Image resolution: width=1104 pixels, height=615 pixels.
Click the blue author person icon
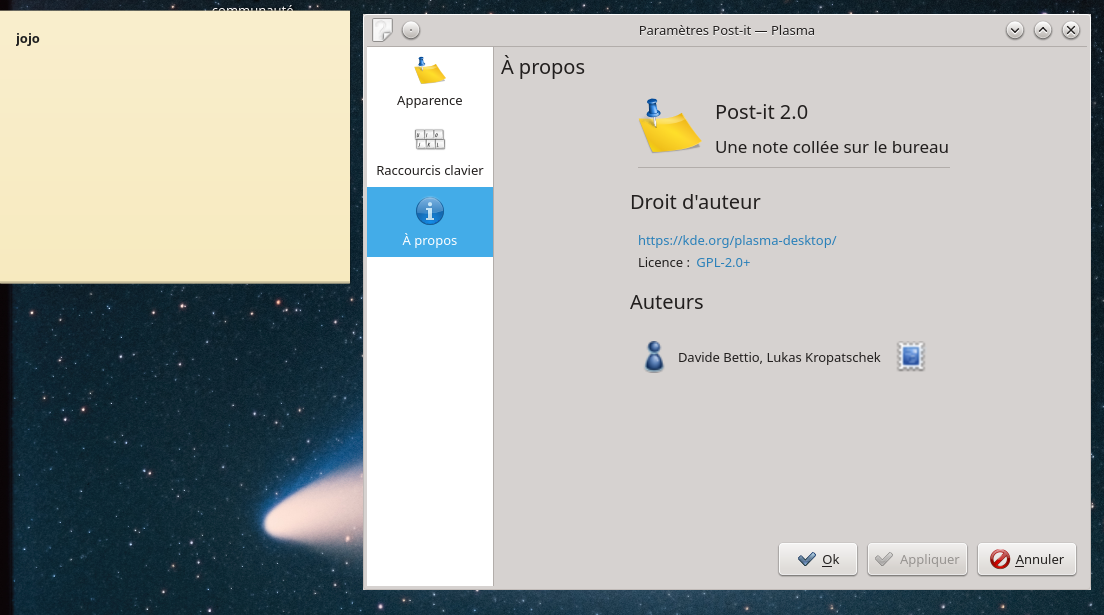(654, 356)
